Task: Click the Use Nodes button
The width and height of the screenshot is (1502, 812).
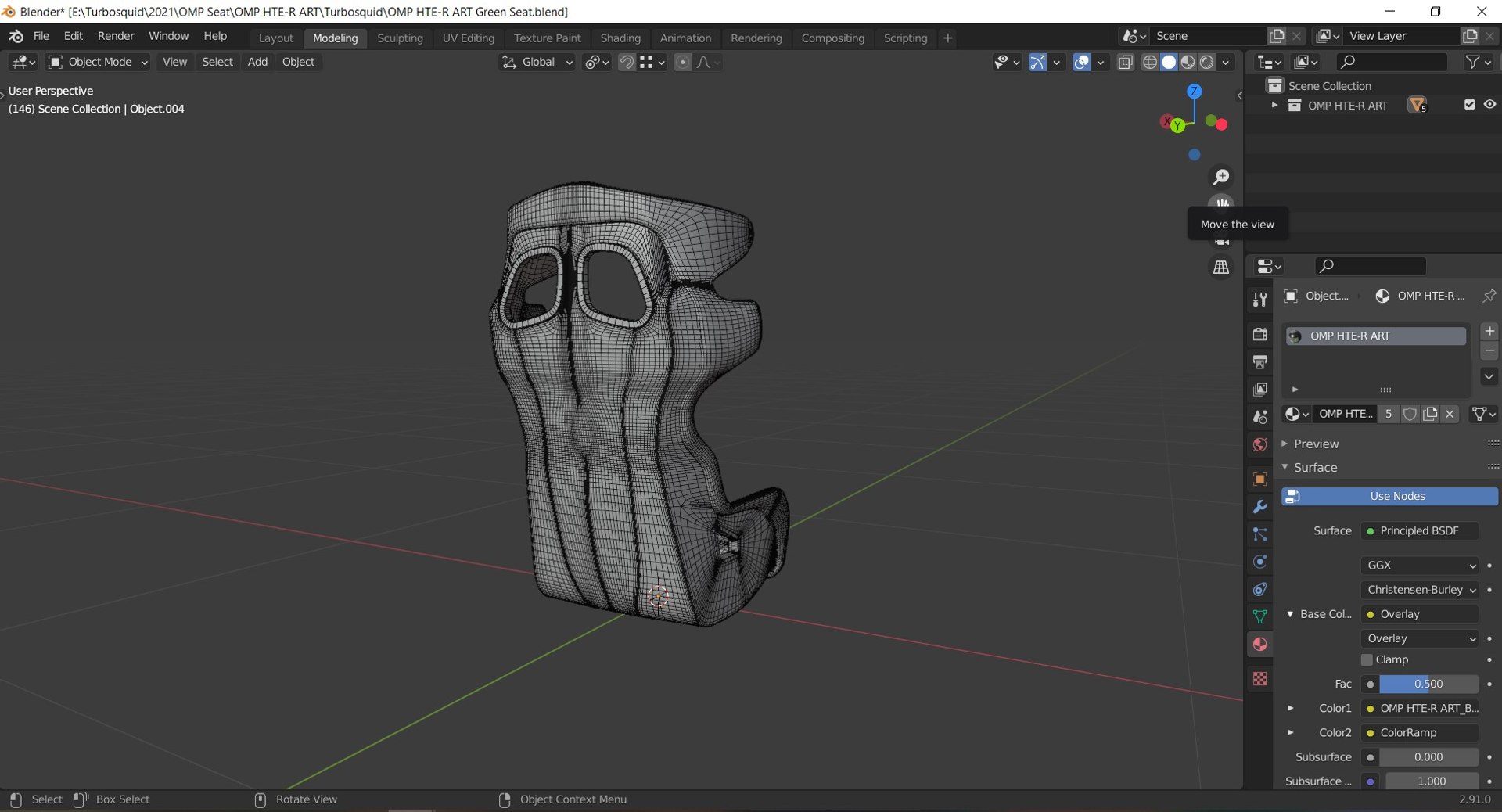Action: [1389, 496]
